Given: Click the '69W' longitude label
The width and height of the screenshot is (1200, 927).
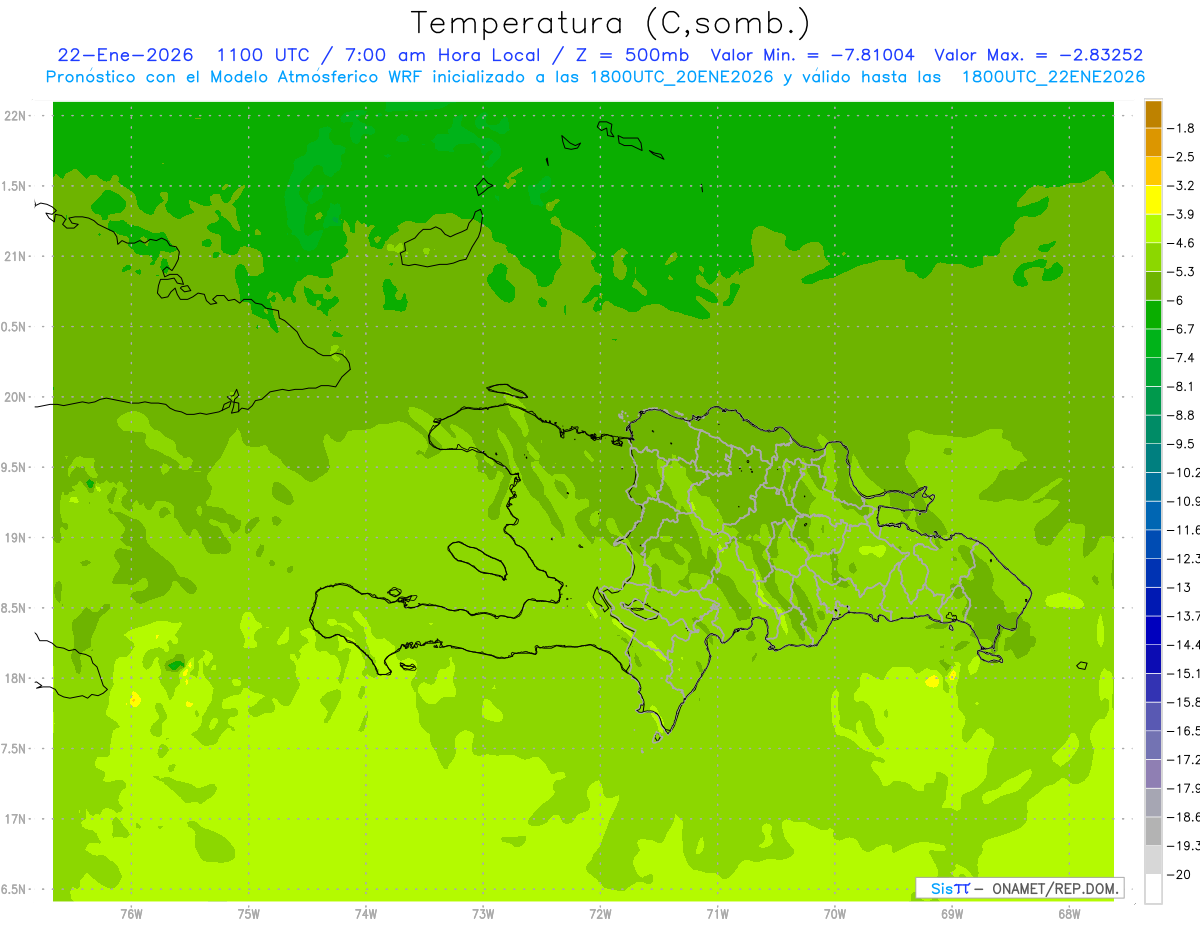Looking at the screenshot, I should [x=952, y=913].
